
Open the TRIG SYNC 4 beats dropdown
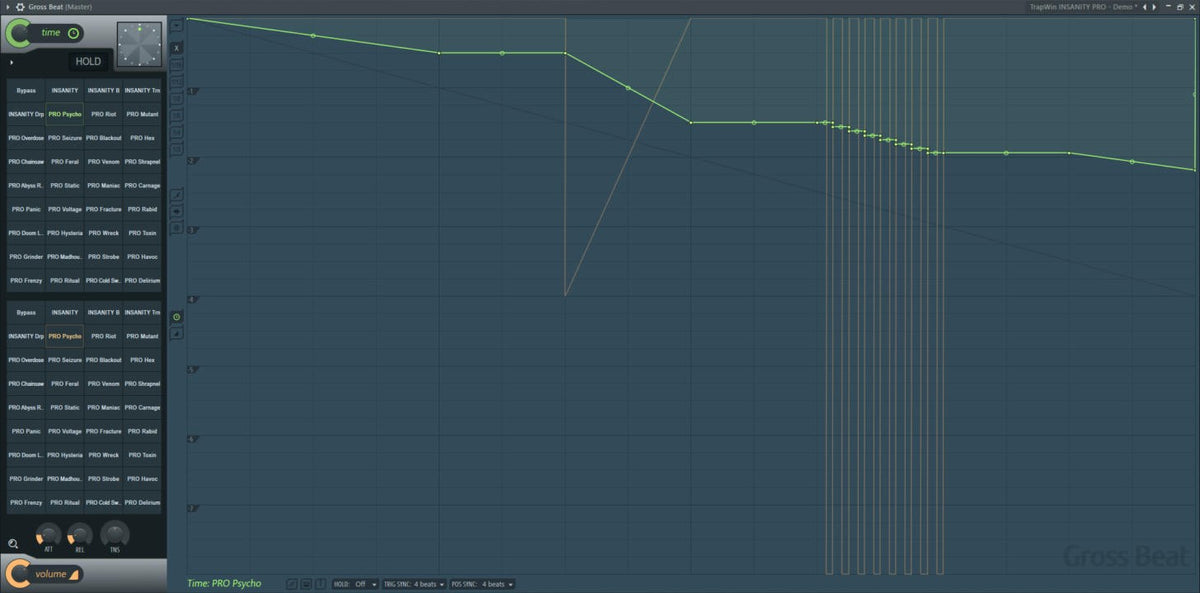pos(414,584)
